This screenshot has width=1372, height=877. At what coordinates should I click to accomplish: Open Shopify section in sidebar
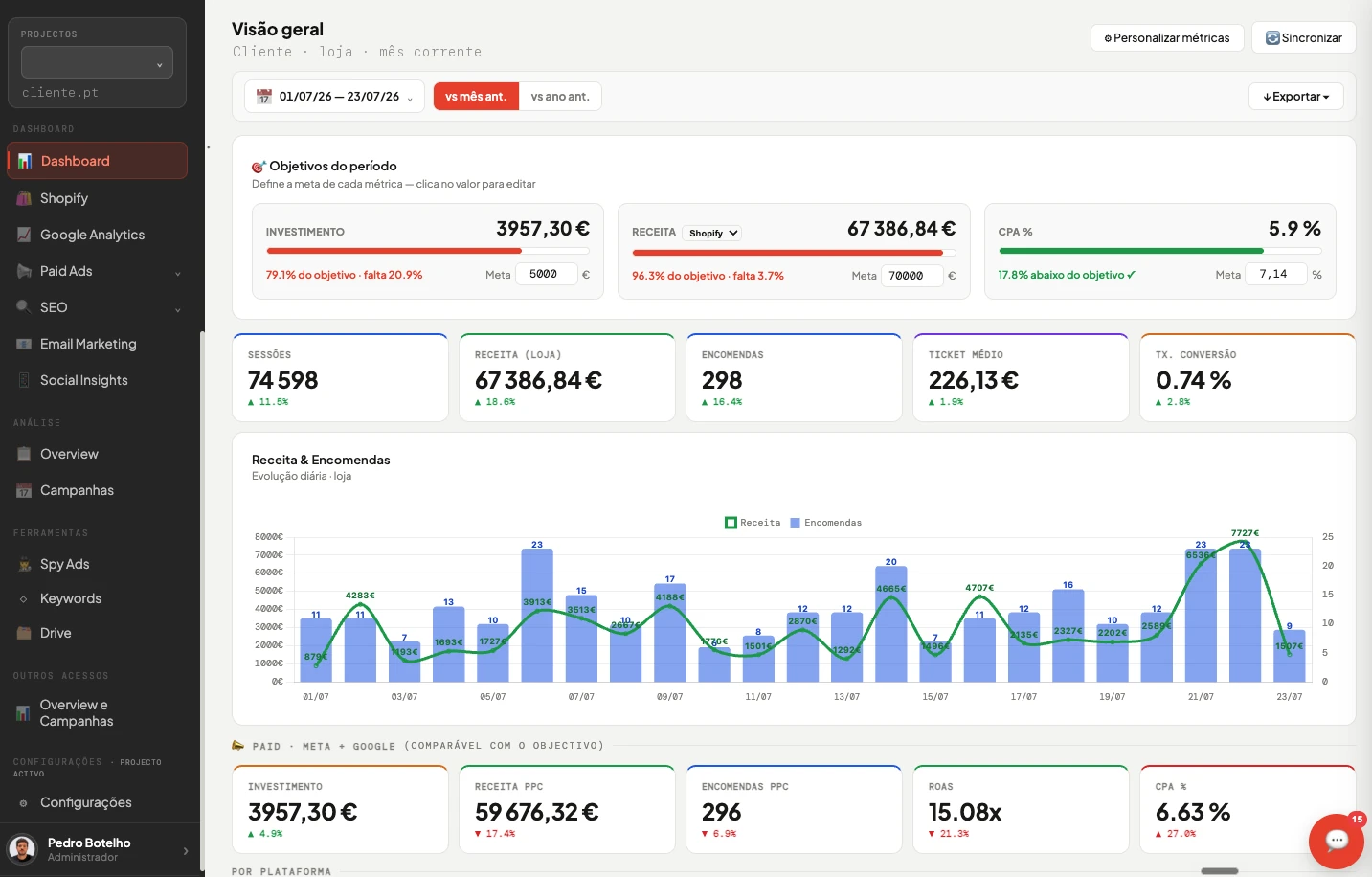click(x=97, y=198)
